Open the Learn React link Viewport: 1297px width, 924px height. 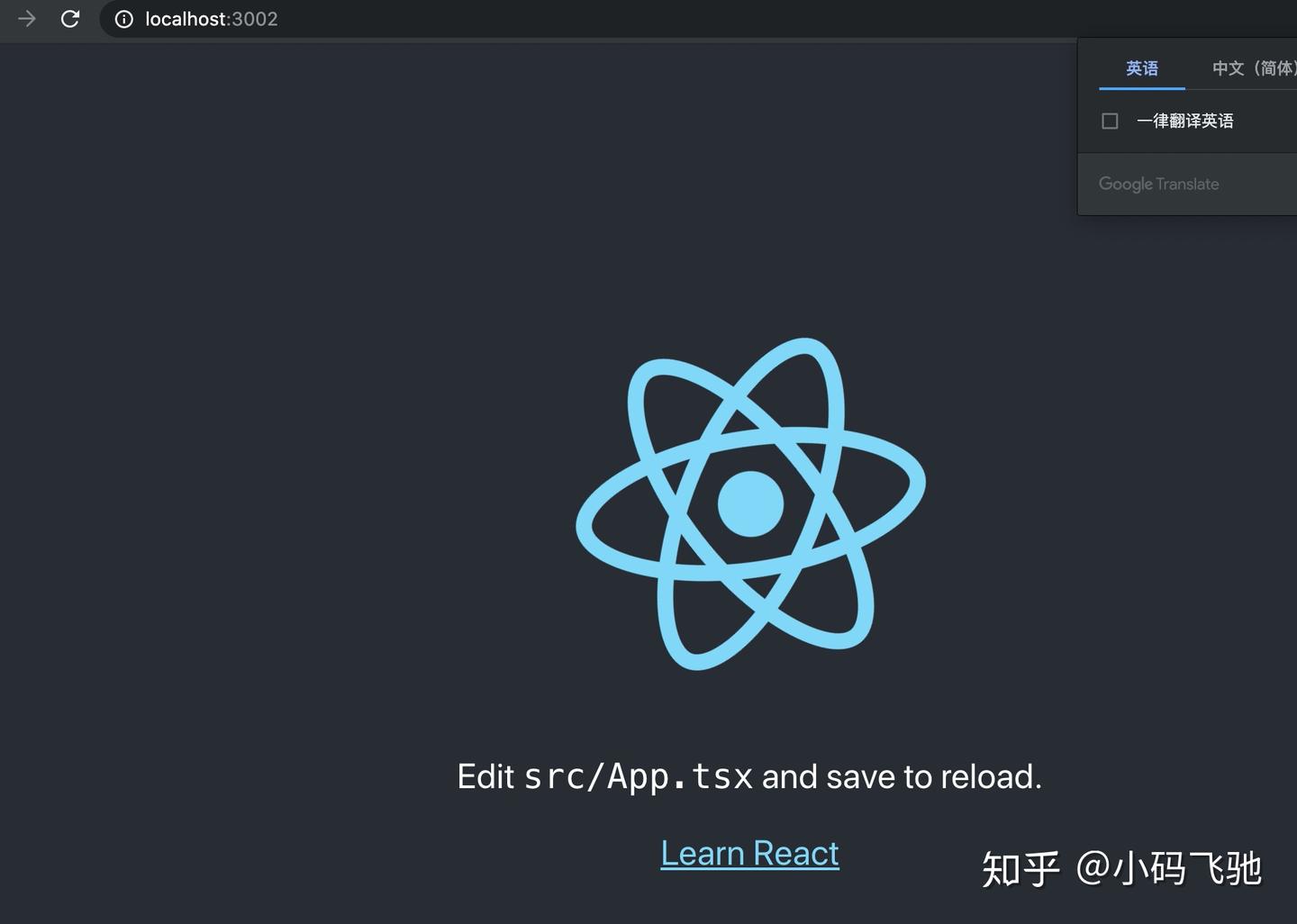tap(749, 852)
